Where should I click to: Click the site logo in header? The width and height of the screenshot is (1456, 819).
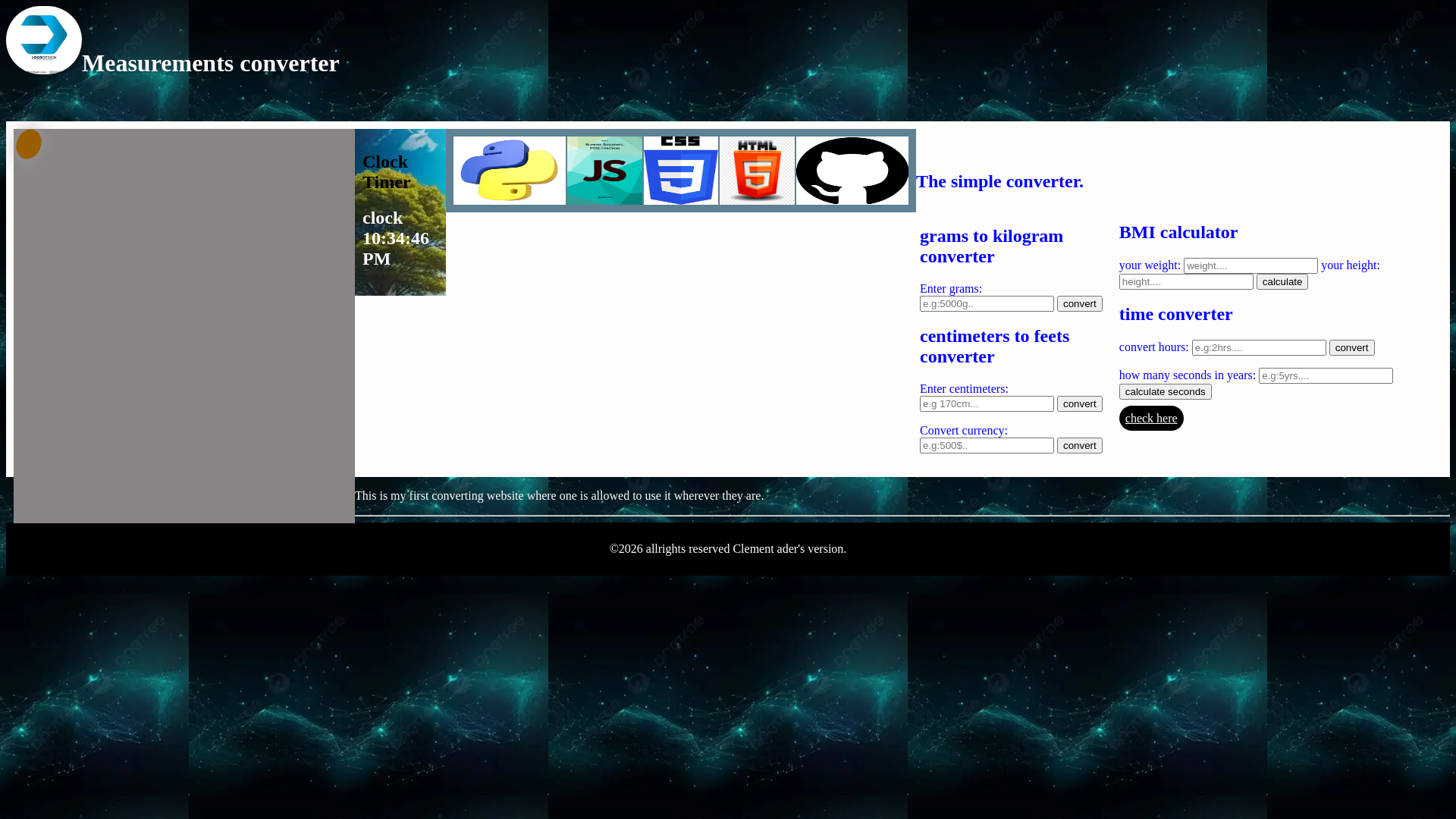pos(44,40)
